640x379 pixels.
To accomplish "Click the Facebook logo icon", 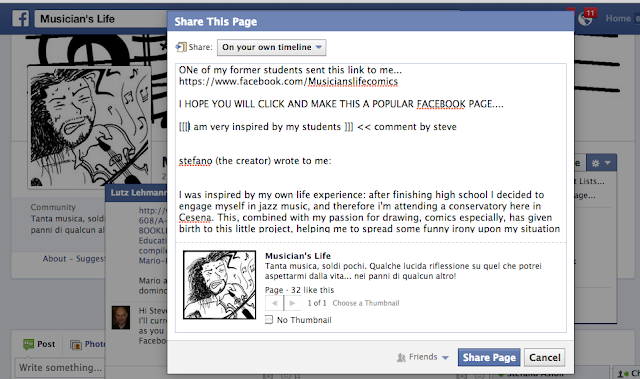I will [x=20, y=19].
